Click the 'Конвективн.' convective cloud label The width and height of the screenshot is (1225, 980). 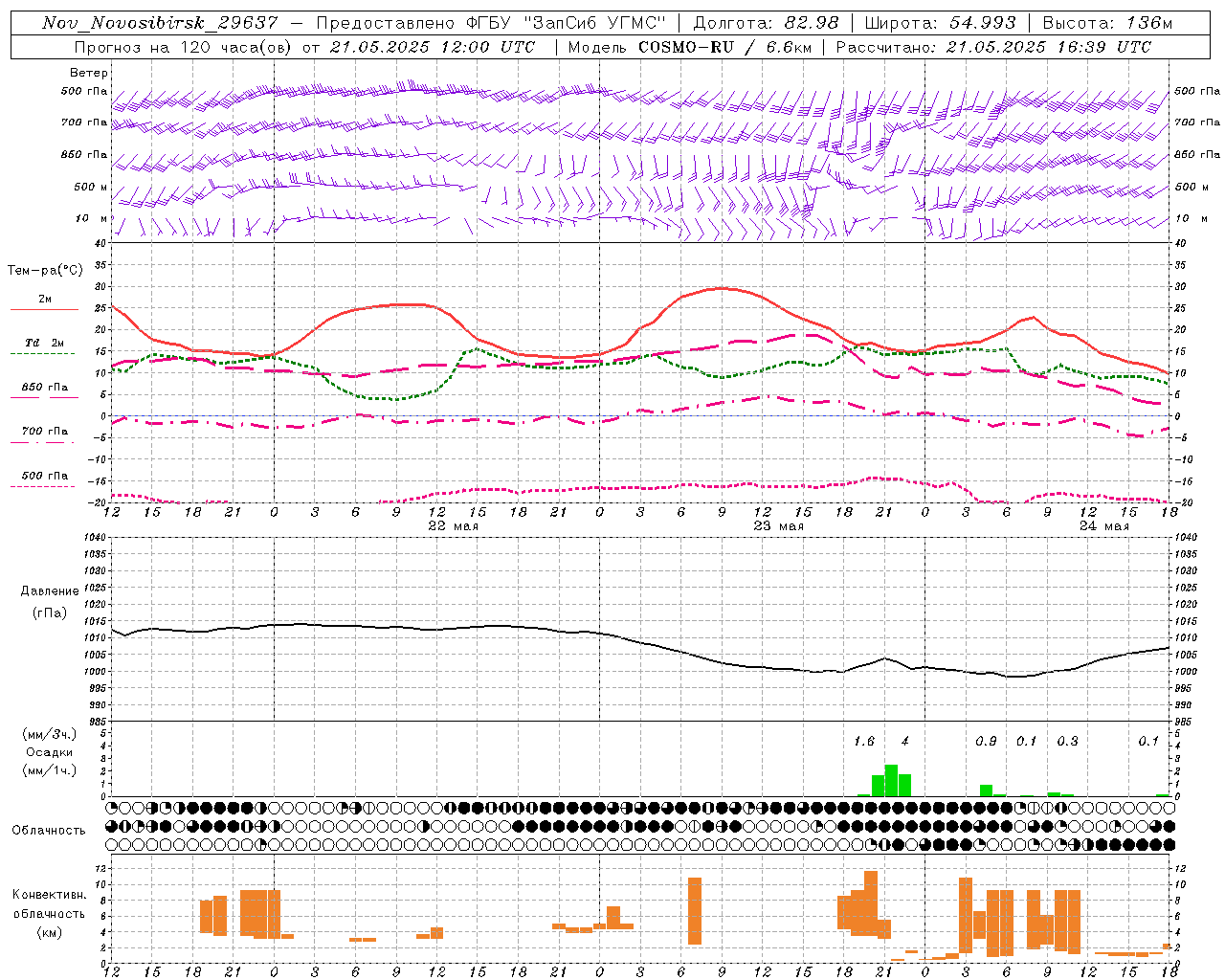click(x=50, y=894)
